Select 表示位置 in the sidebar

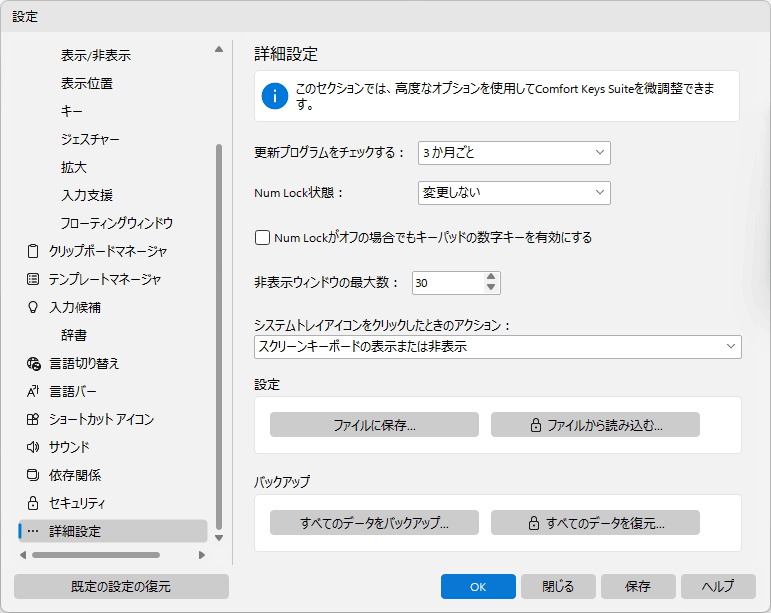pyautogui.click(x=87, y=84)
